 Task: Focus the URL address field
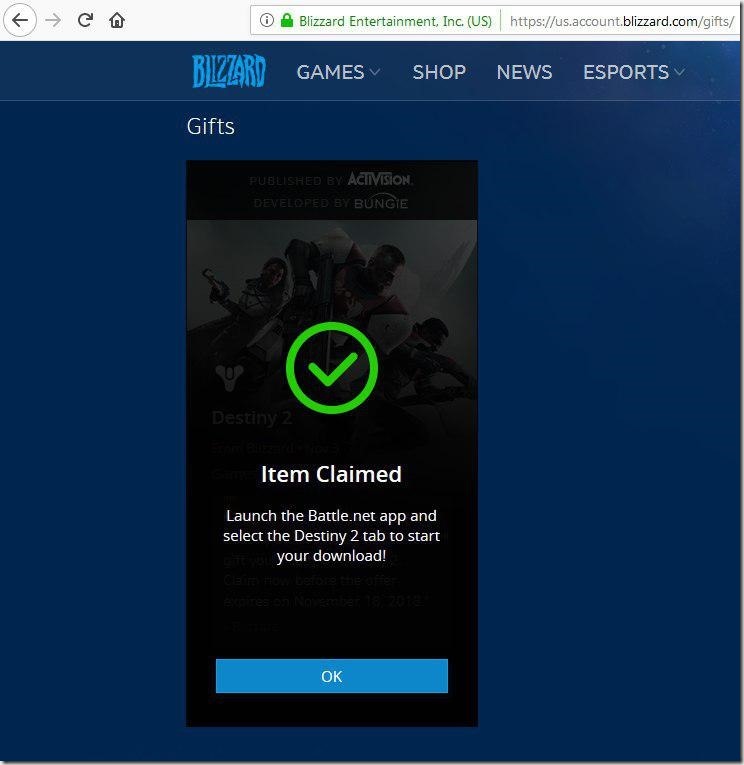[620, 20]
